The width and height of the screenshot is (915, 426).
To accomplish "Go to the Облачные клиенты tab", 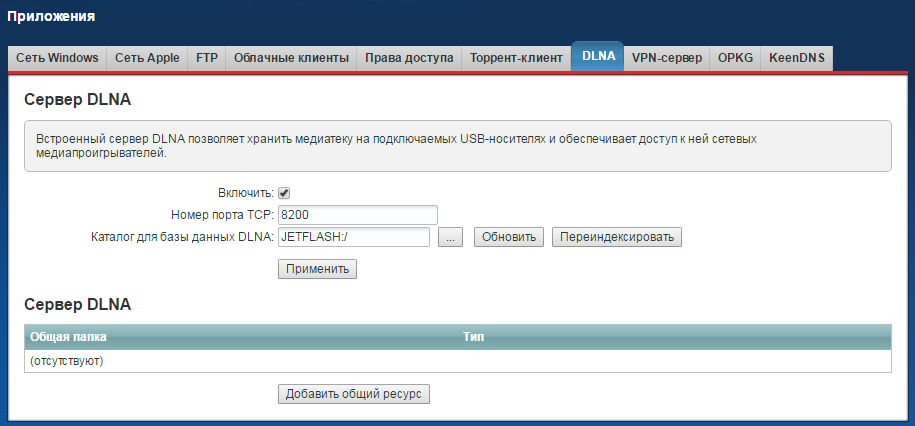I will tap(291, 58).
